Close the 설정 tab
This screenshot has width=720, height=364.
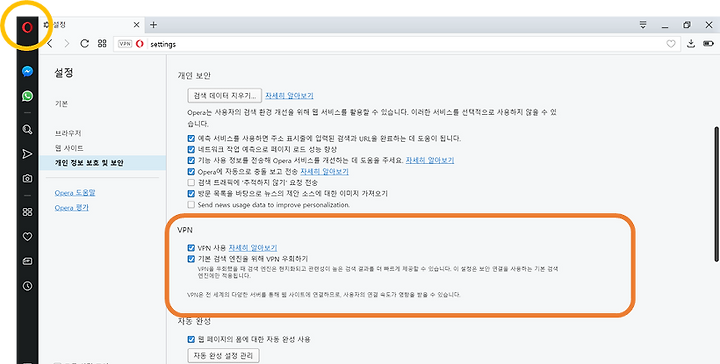coord(136,25)
